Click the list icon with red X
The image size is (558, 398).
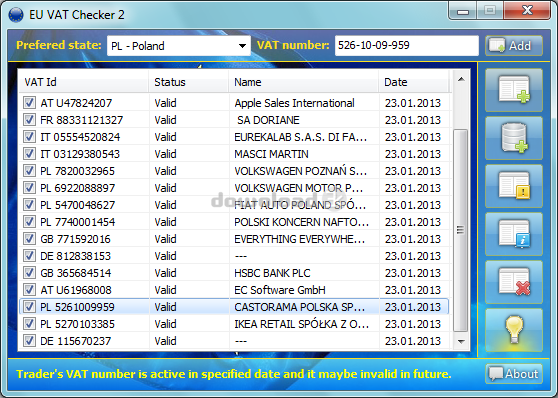pyautogui.click(x=514, y=282)
